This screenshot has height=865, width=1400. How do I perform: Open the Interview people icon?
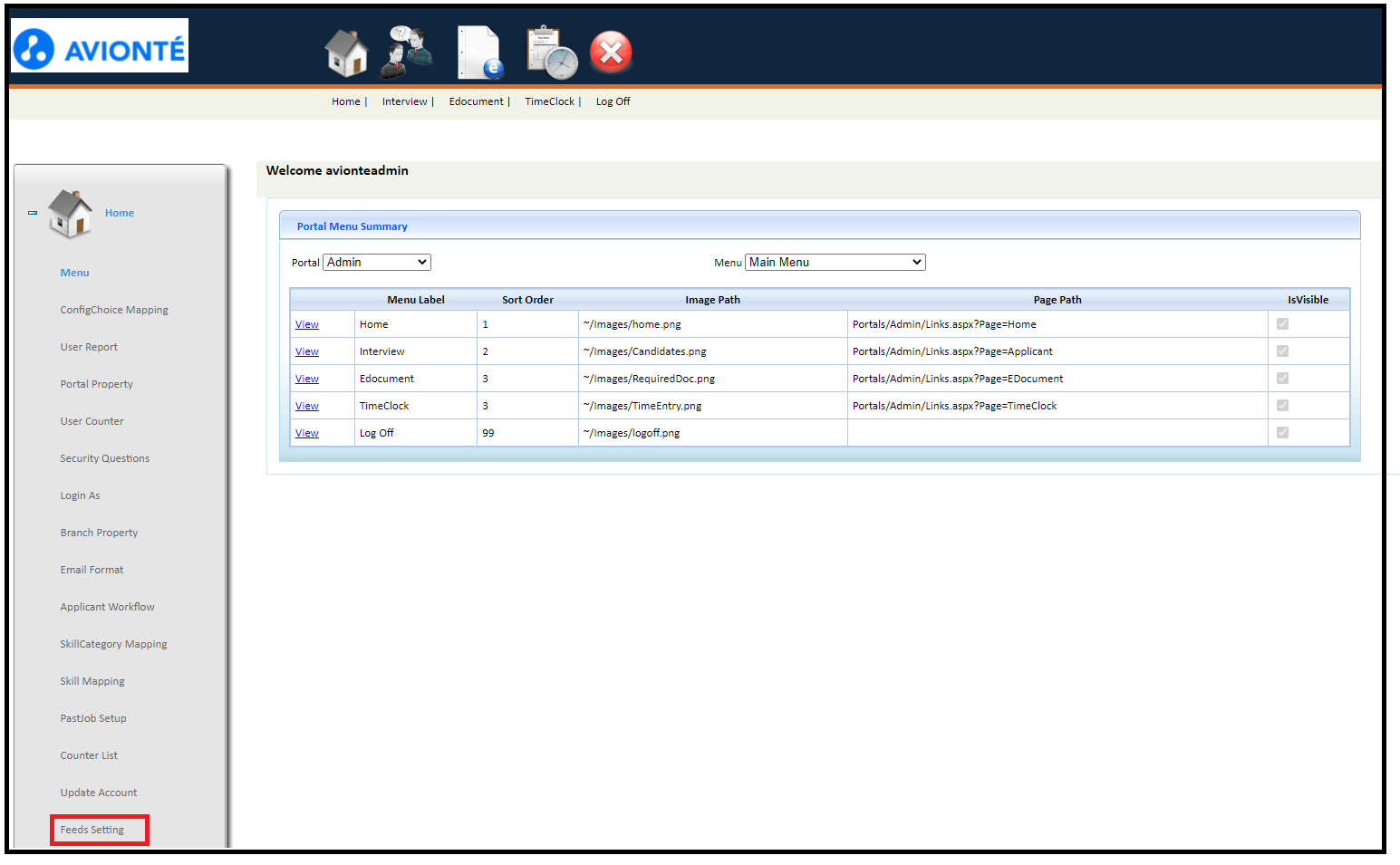pos(406,52)
